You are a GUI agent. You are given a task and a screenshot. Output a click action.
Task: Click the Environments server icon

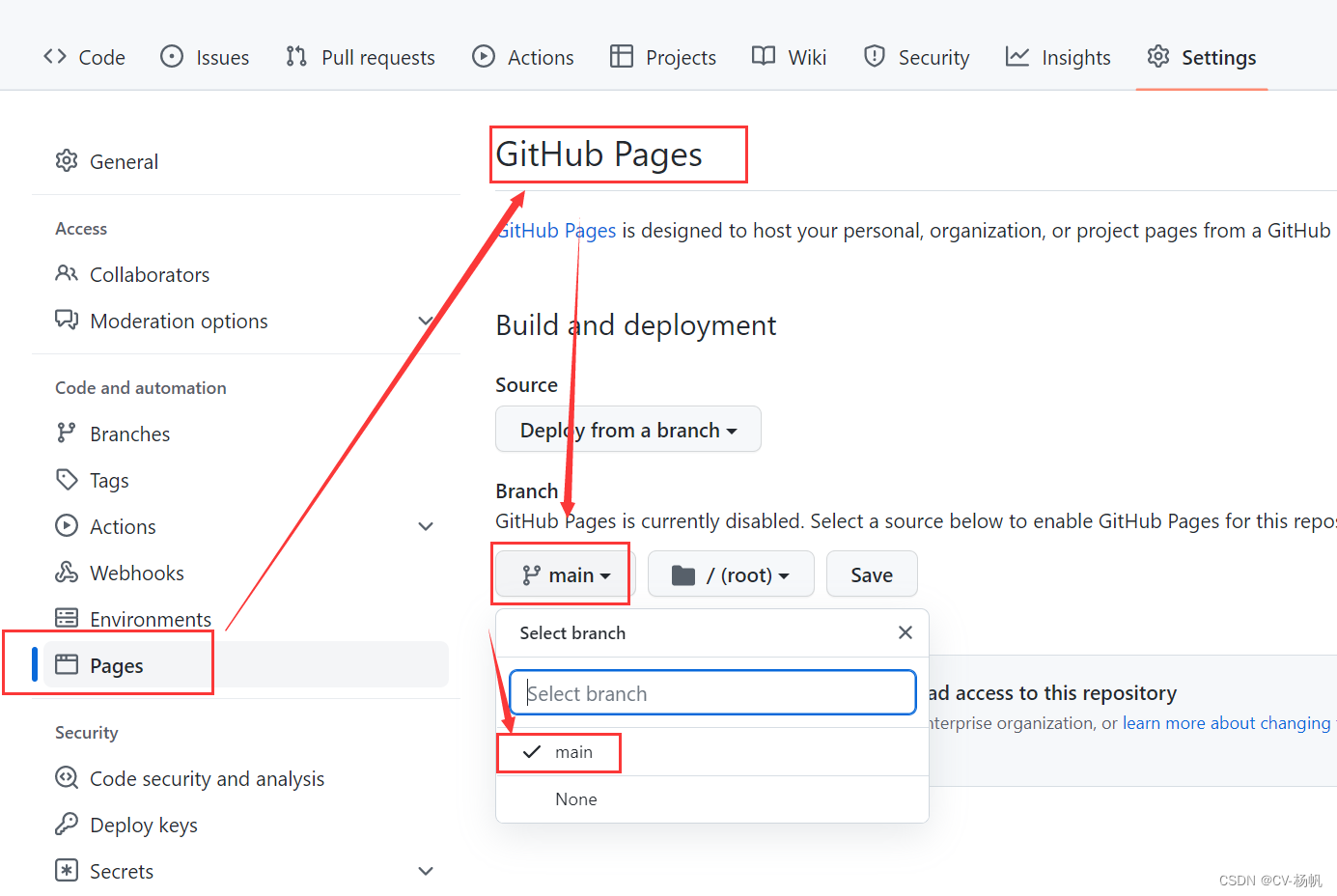[x=67, y=618]
